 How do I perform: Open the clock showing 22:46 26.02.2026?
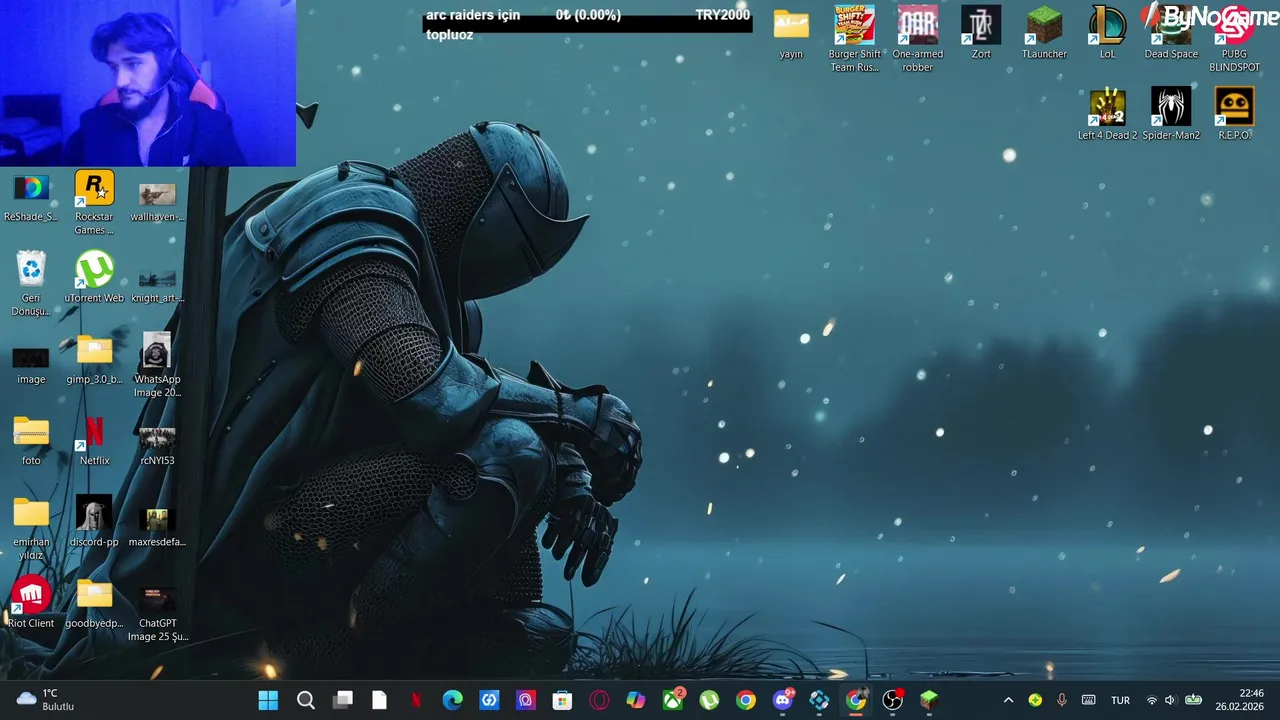[x=1240, y=700]
